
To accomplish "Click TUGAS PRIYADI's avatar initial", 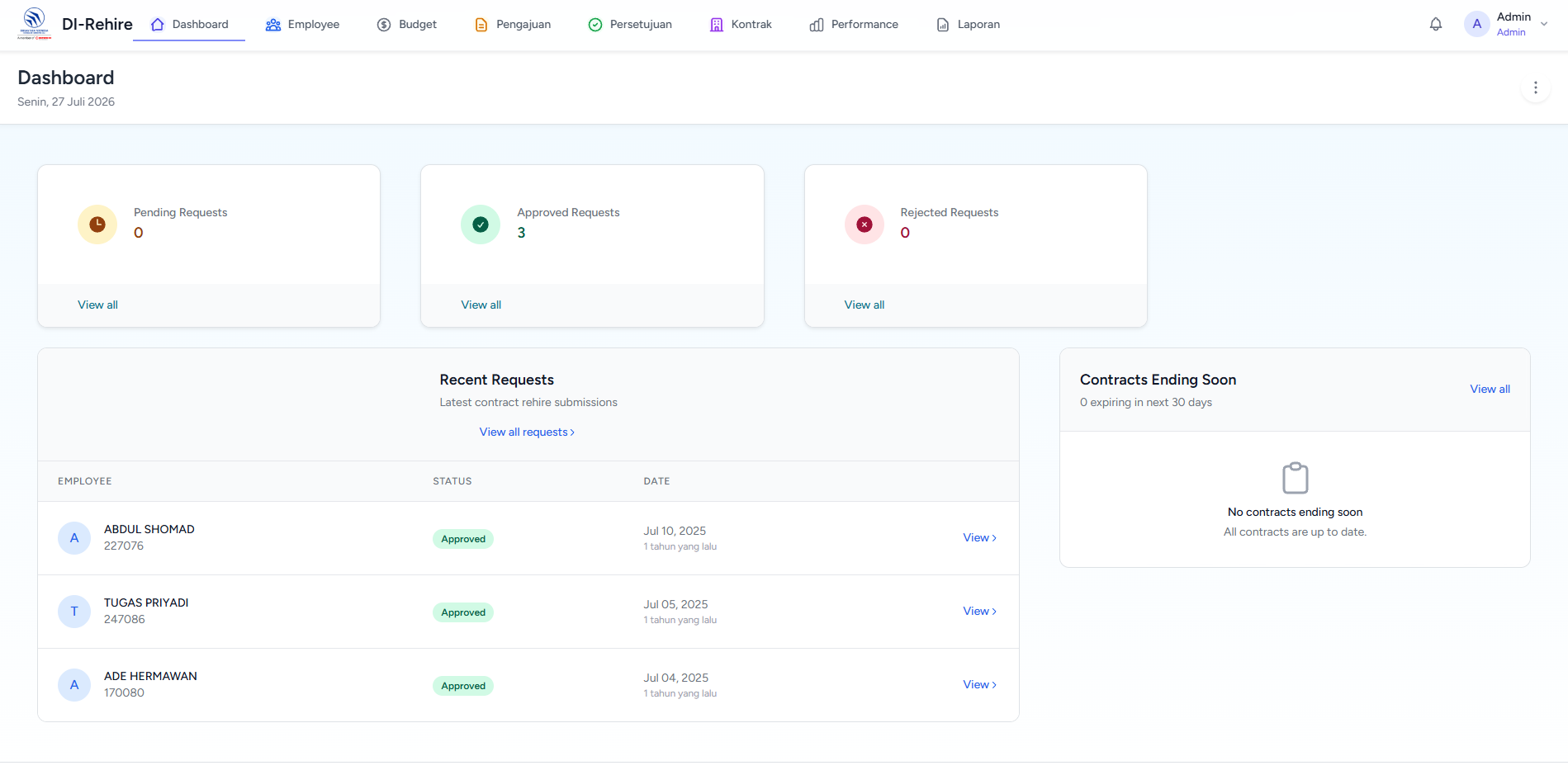I will (74, 612).
